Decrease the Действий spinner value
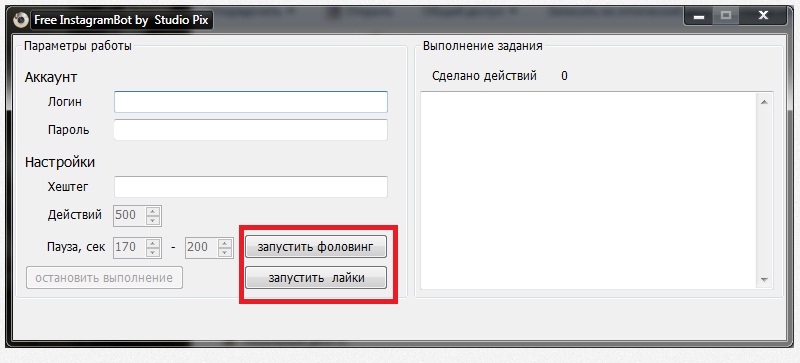The height and width of the screenshot is (363, 800). pos(153,221)
